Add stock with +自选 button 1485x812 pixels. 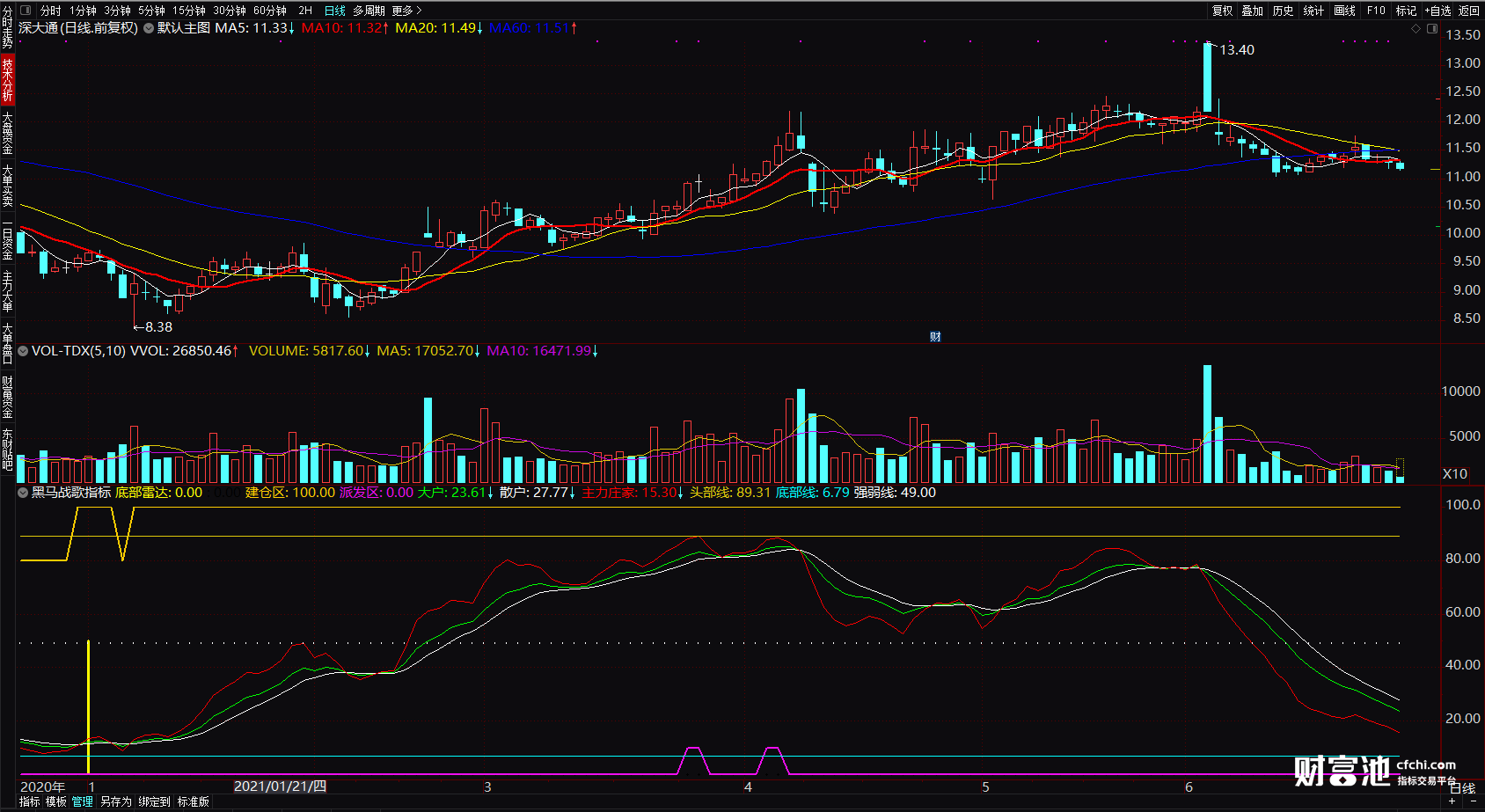point(1438,11)
